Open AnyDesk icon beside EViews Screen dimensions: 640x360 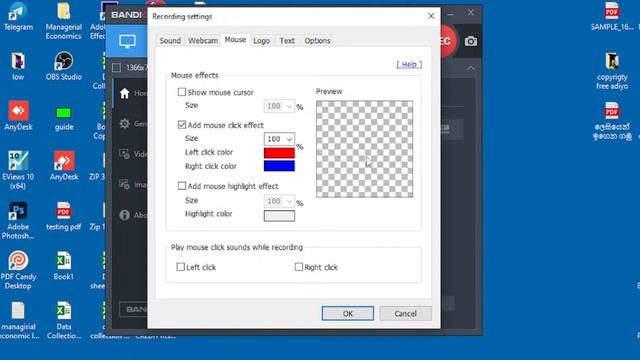tap(64, 165)
